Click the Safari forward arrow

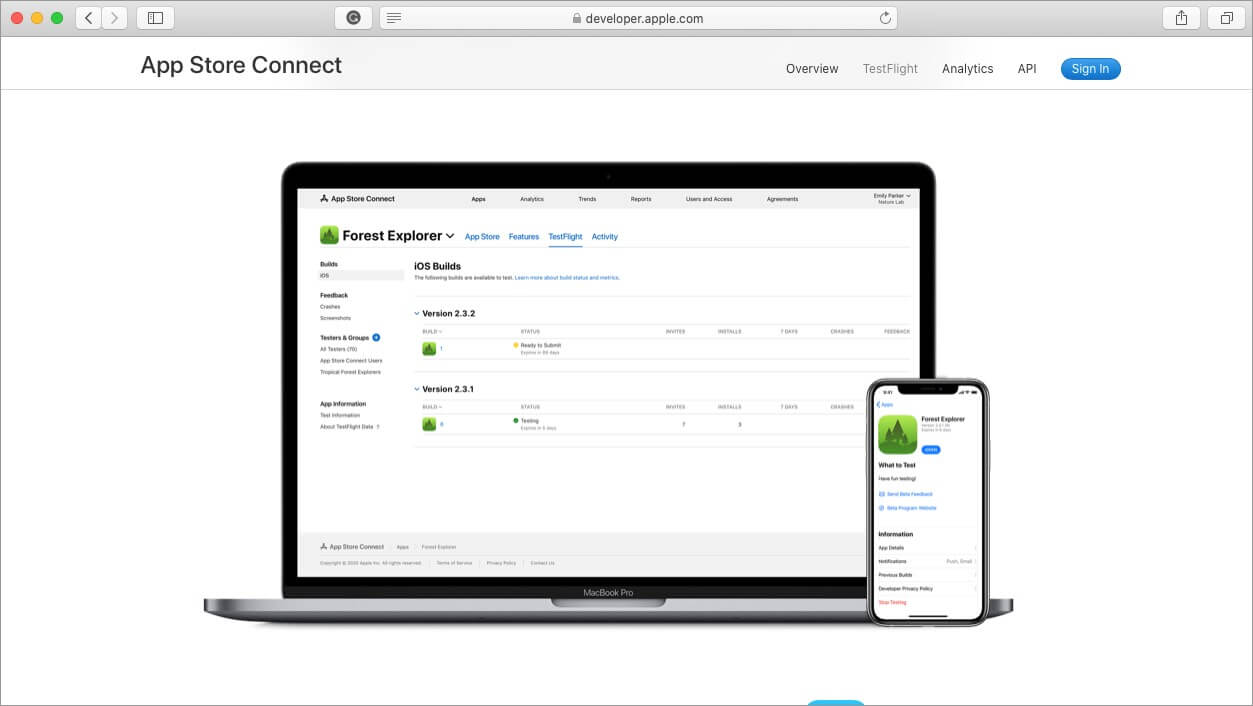click(114, 18)
